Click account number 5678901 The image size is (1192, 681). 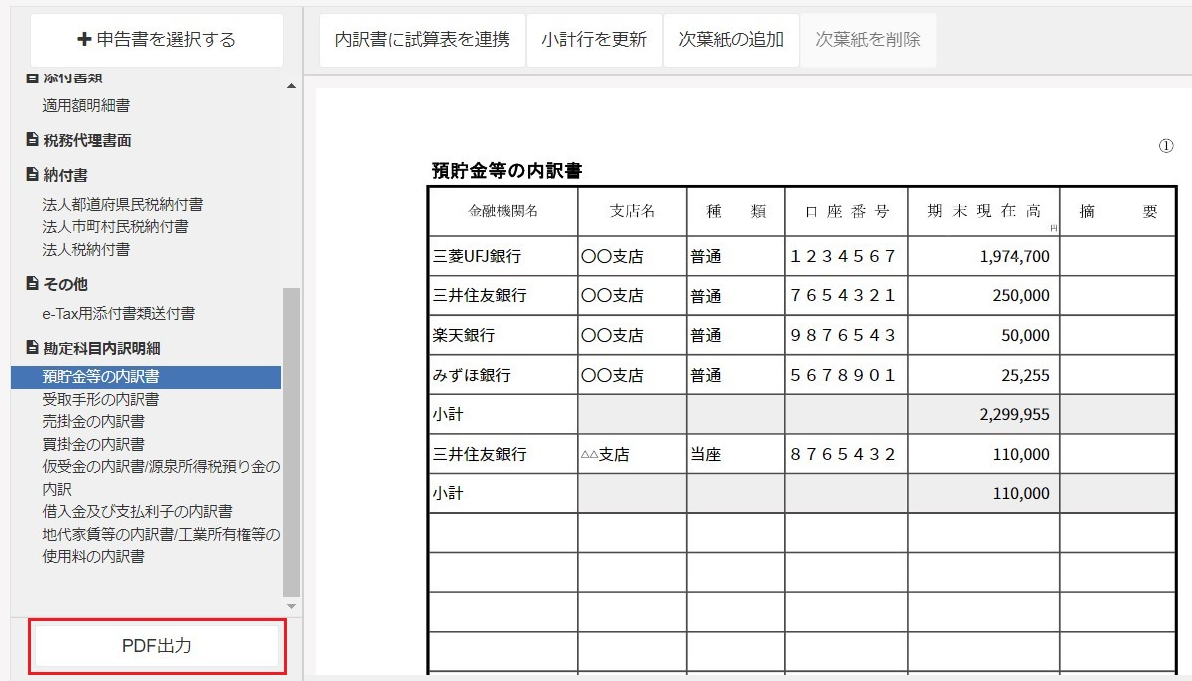coord(846,375)
